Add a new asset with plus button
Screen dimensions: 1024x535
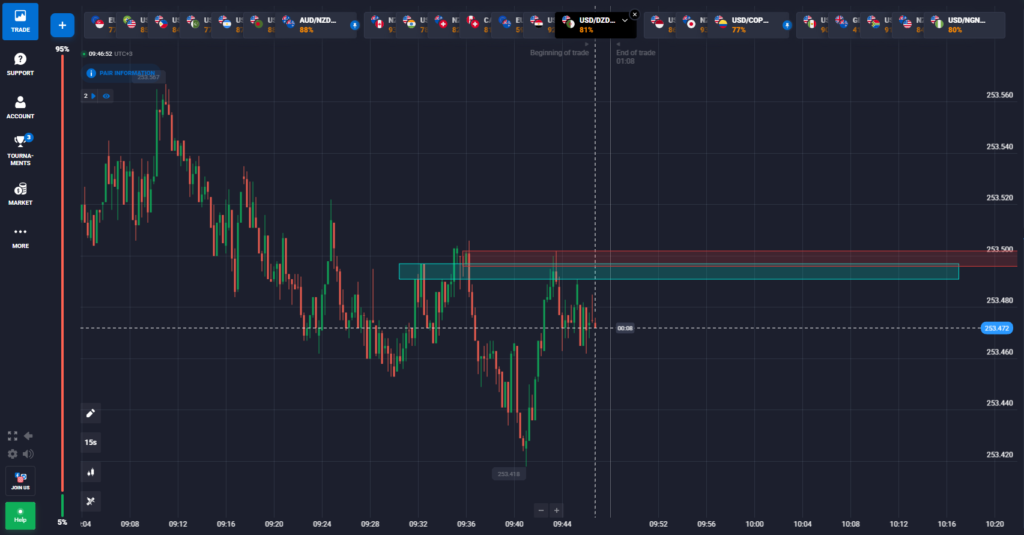pyautogui.click(x=62, y=24)
